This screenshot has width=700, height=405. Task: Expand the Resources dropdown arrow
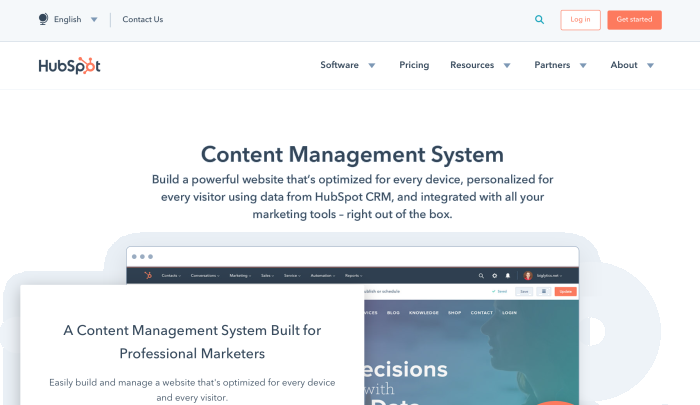pyautogui.click(x=507, y=66)
